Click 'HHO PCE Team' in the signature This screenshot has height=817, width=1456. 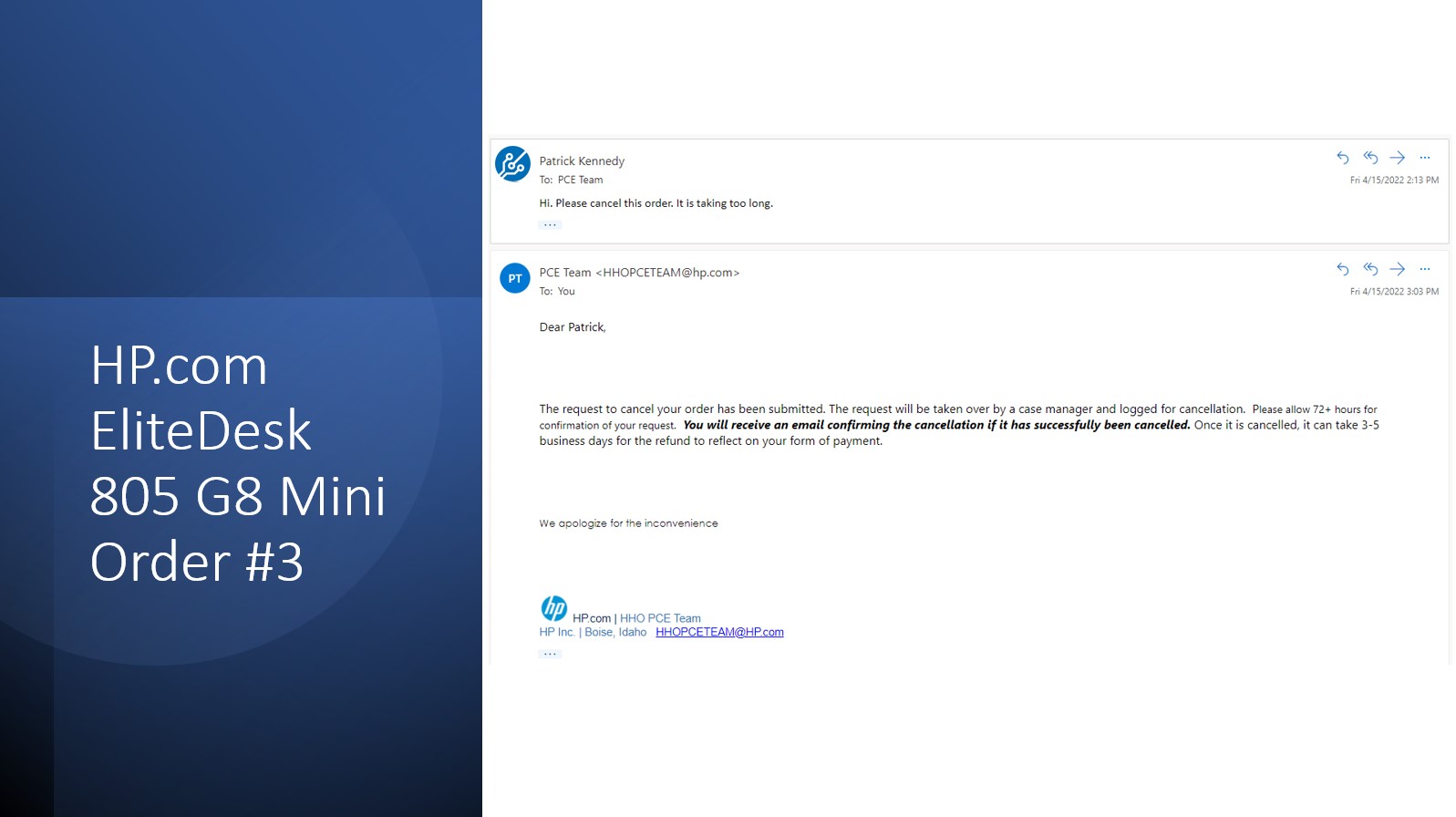(x=660, y=618)
